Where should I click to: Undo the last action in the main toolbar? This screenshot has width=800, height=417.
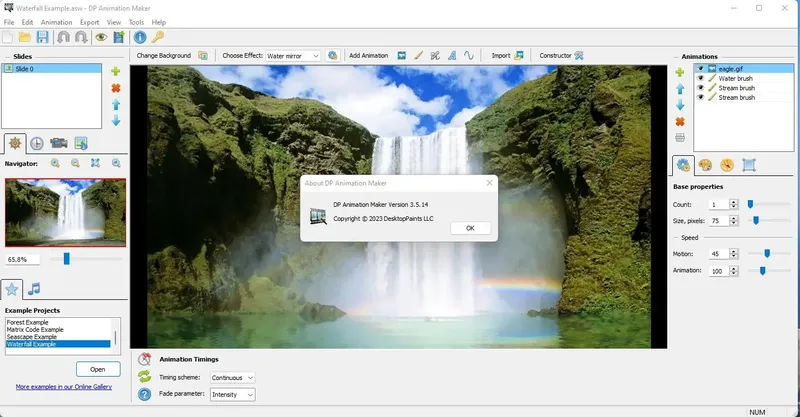coord(63,37)
